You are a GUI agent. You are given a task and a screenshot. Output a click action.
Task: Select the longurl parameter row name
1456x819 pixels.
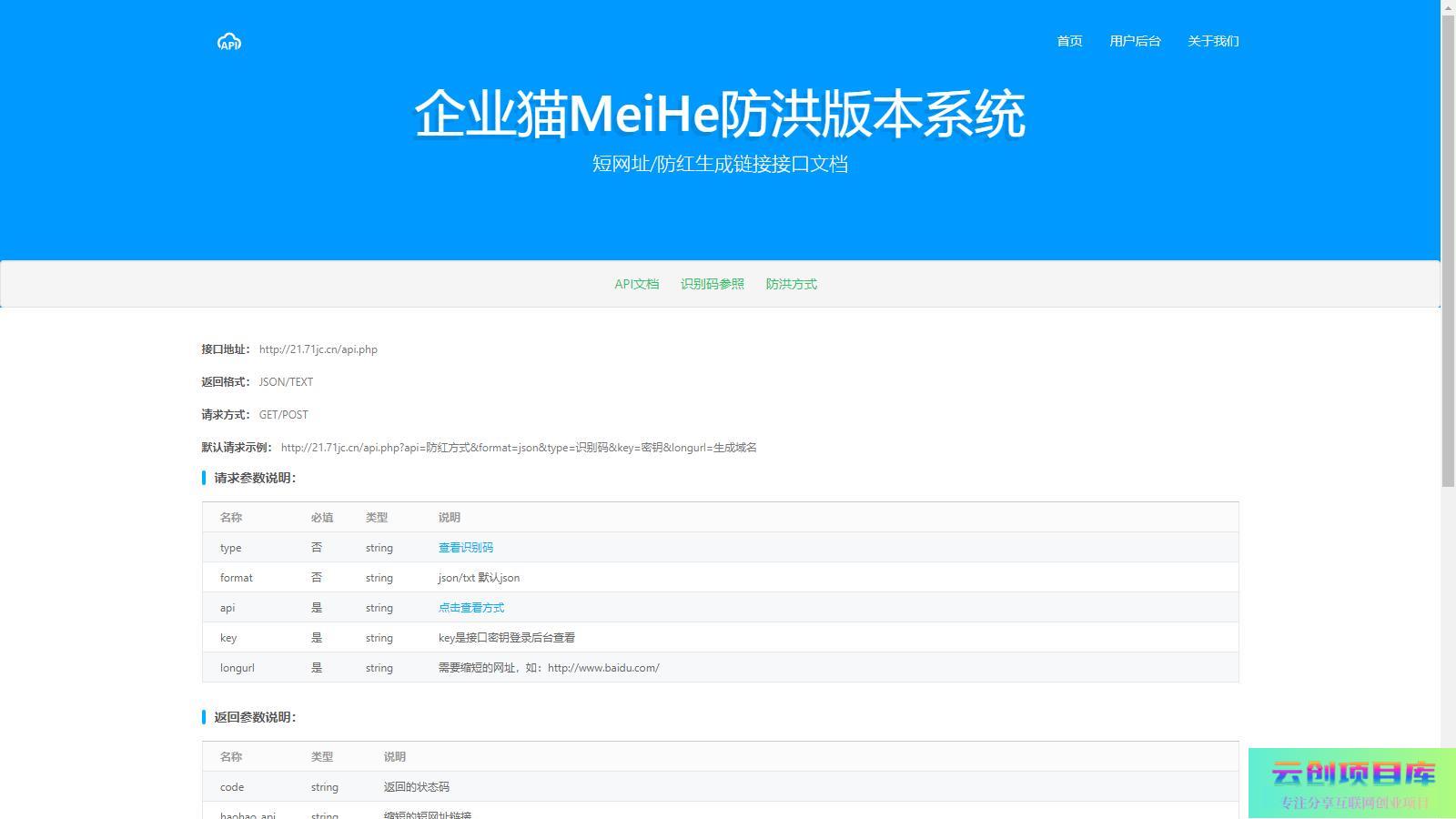pos(237,668)
